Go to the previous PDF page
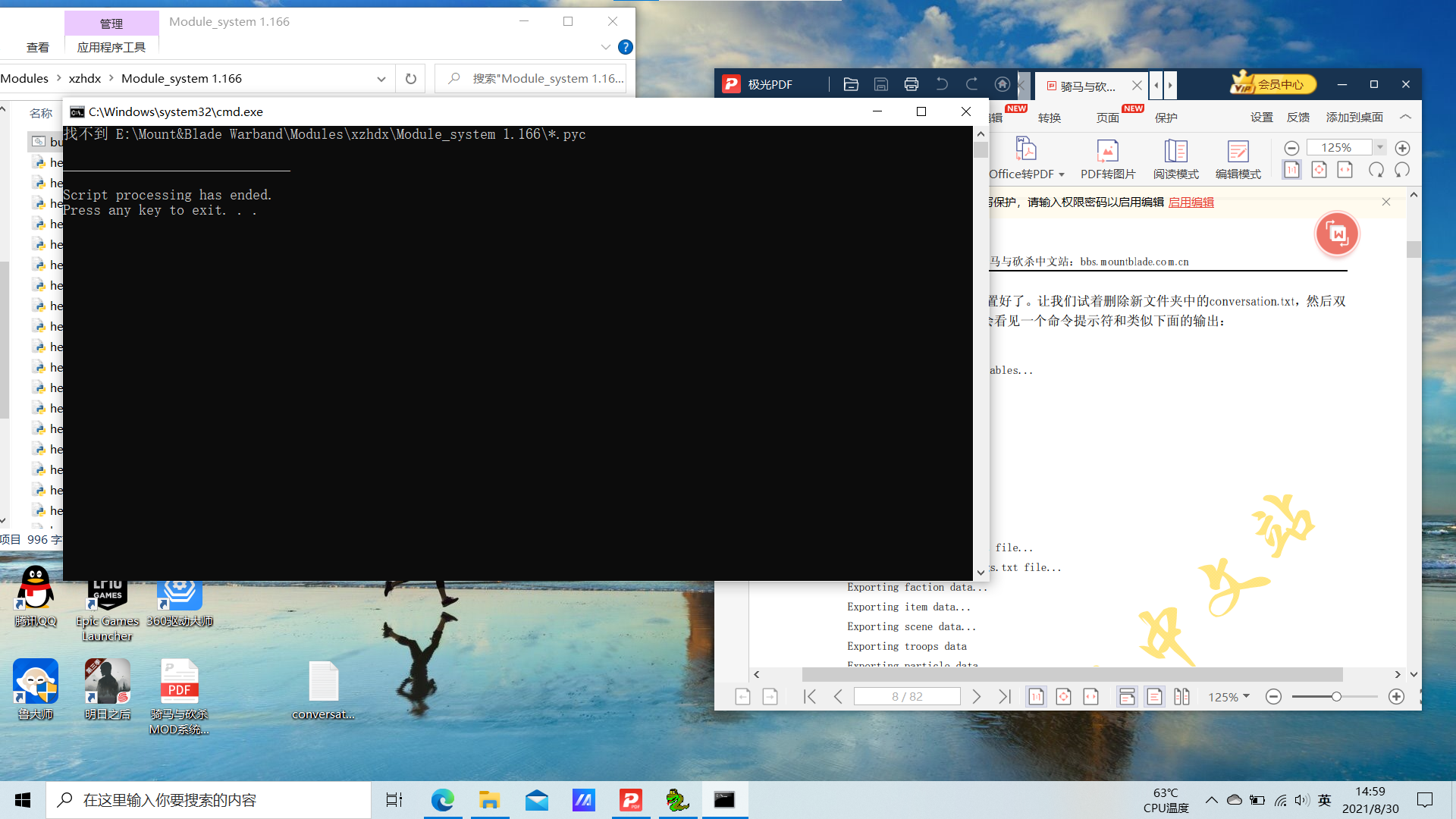 (838, 696)
